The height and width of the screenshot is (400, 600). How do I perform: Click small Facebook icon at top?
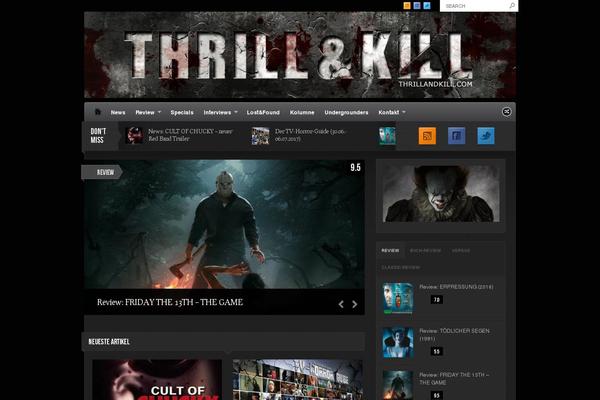click(417, 5)
